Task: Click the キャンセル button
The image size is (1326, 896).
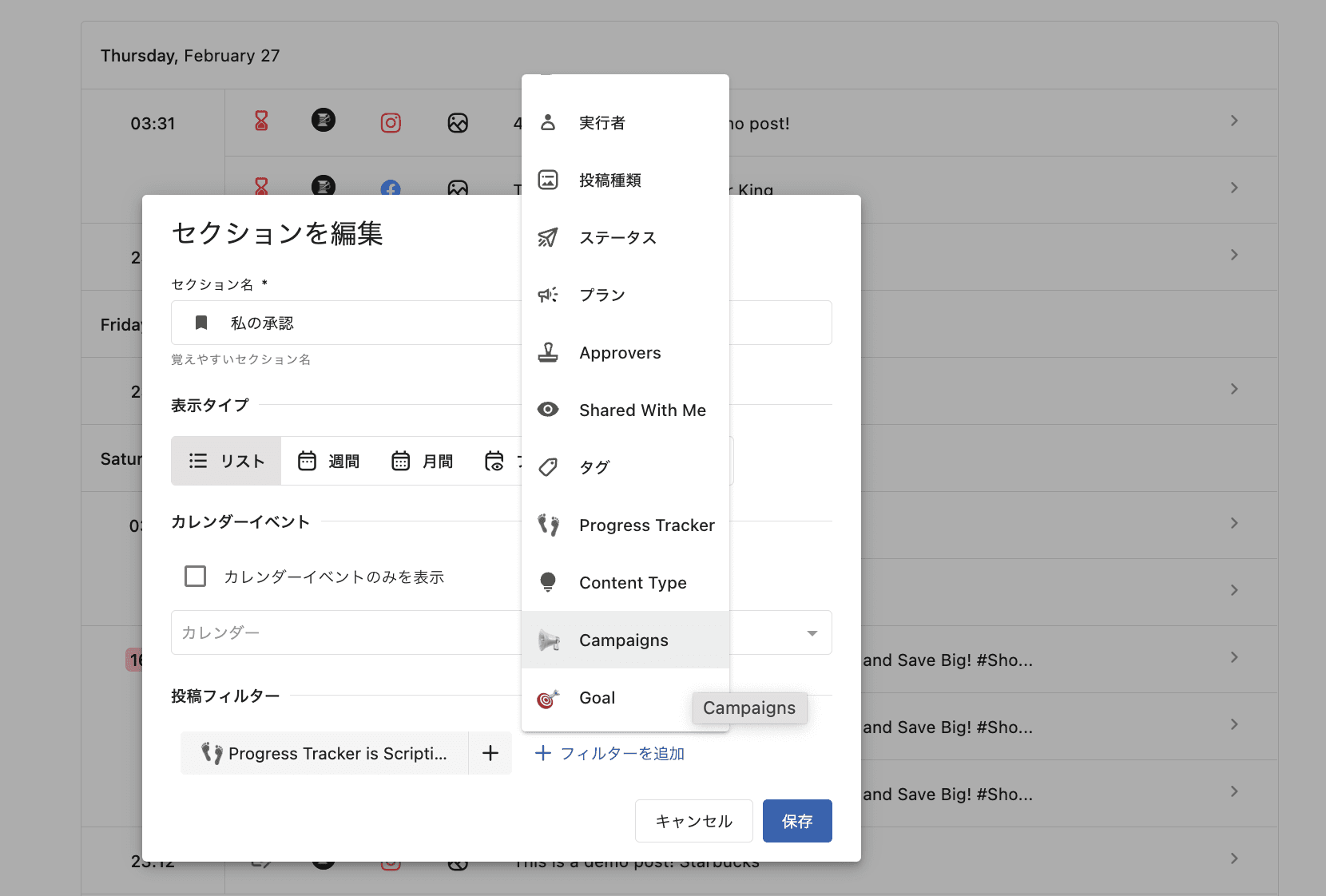Action: coord(693,821)
